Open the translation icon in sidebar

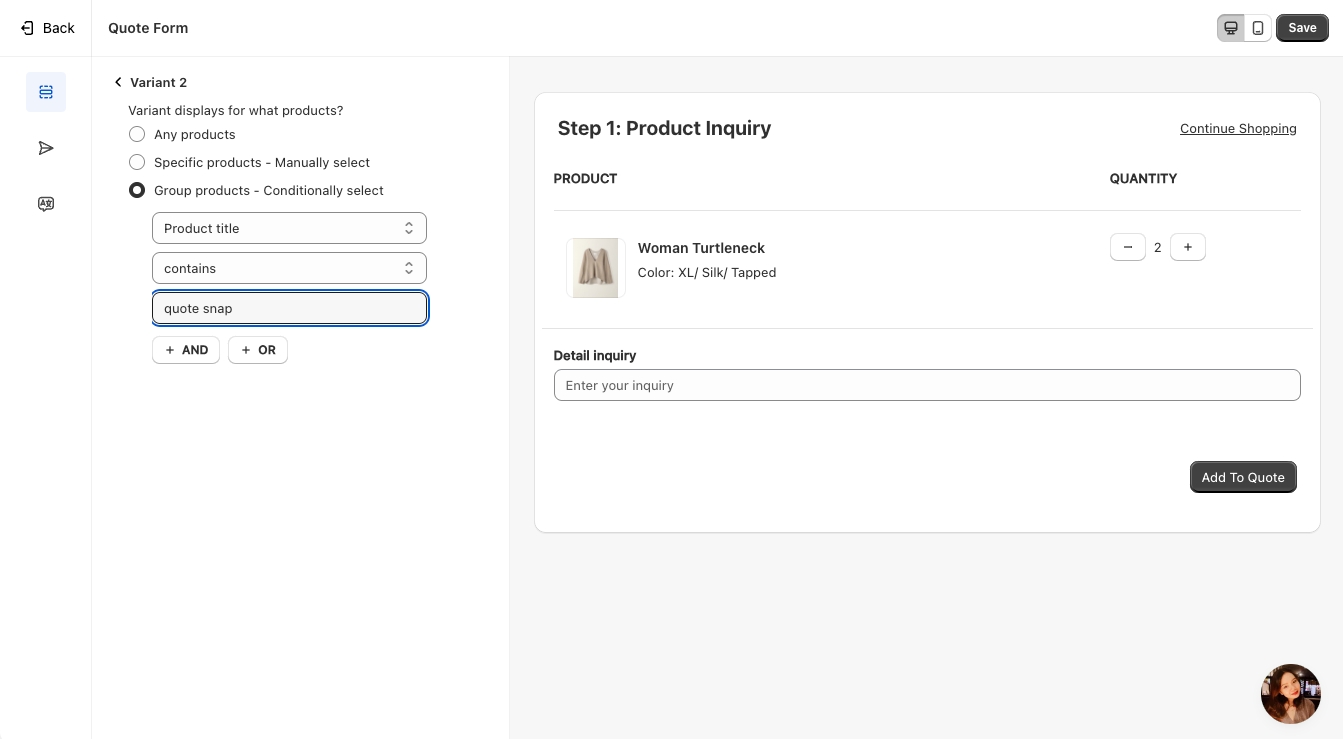coord(46,204)
